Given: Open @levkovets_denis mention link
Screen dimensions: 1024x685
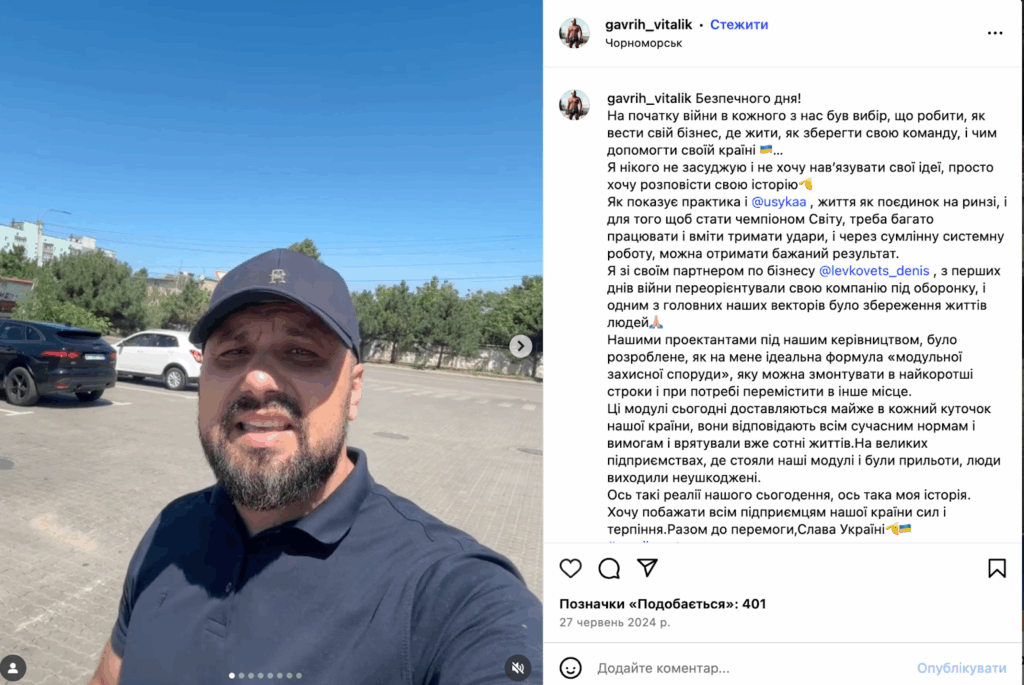Looking at the screenshot, I should [874, 270].
